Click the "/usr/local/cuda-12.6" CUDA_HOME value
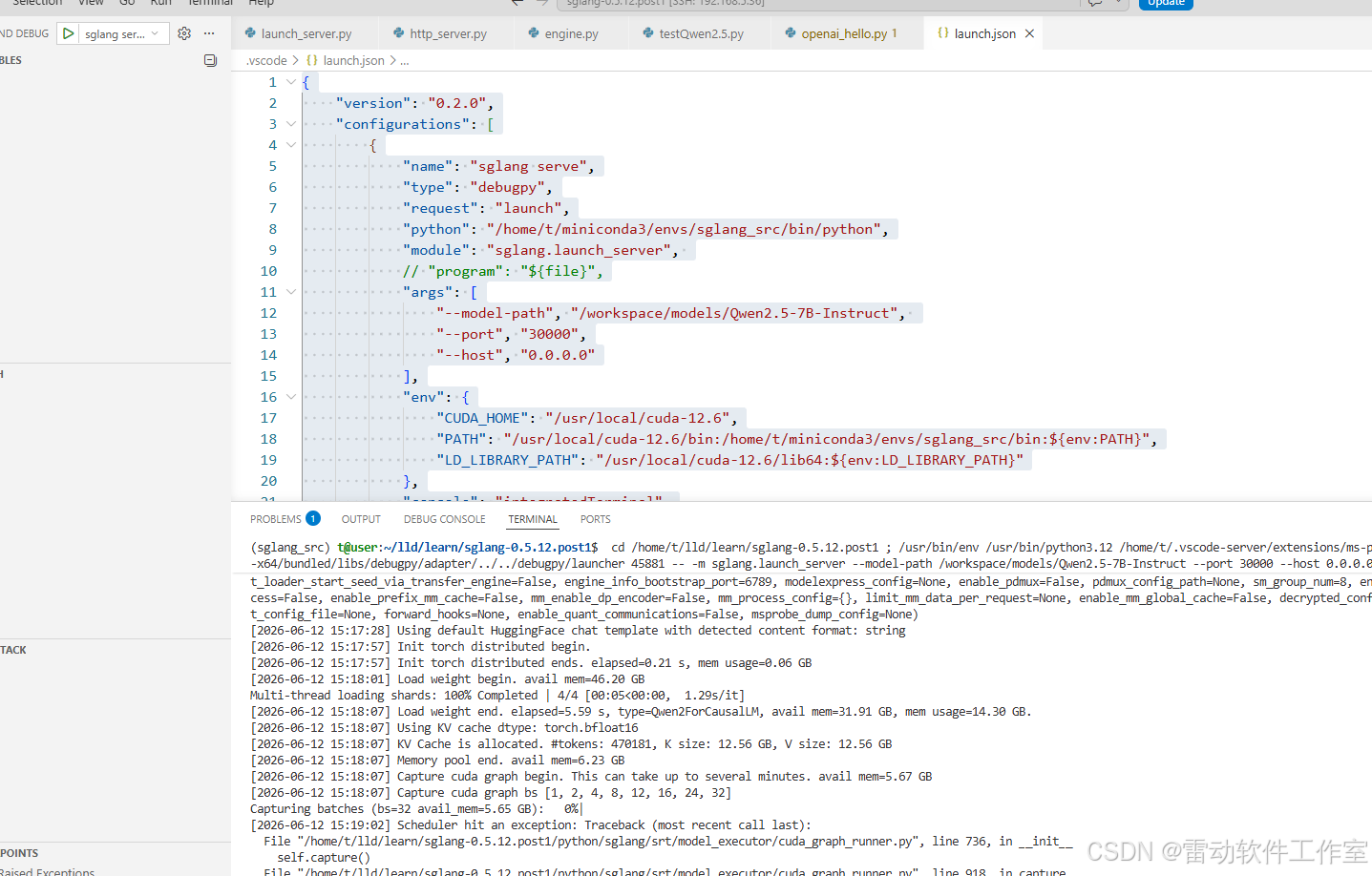 point(638,418)
